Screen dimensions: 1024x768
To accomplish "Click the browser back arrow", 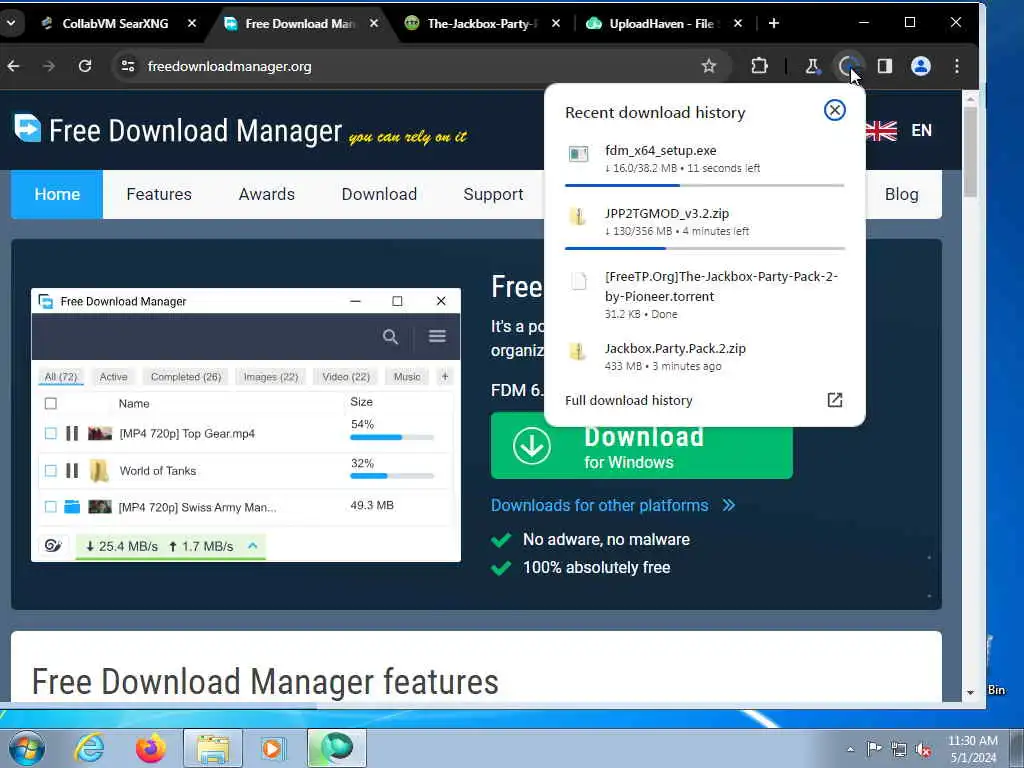I will coord(13,66).
